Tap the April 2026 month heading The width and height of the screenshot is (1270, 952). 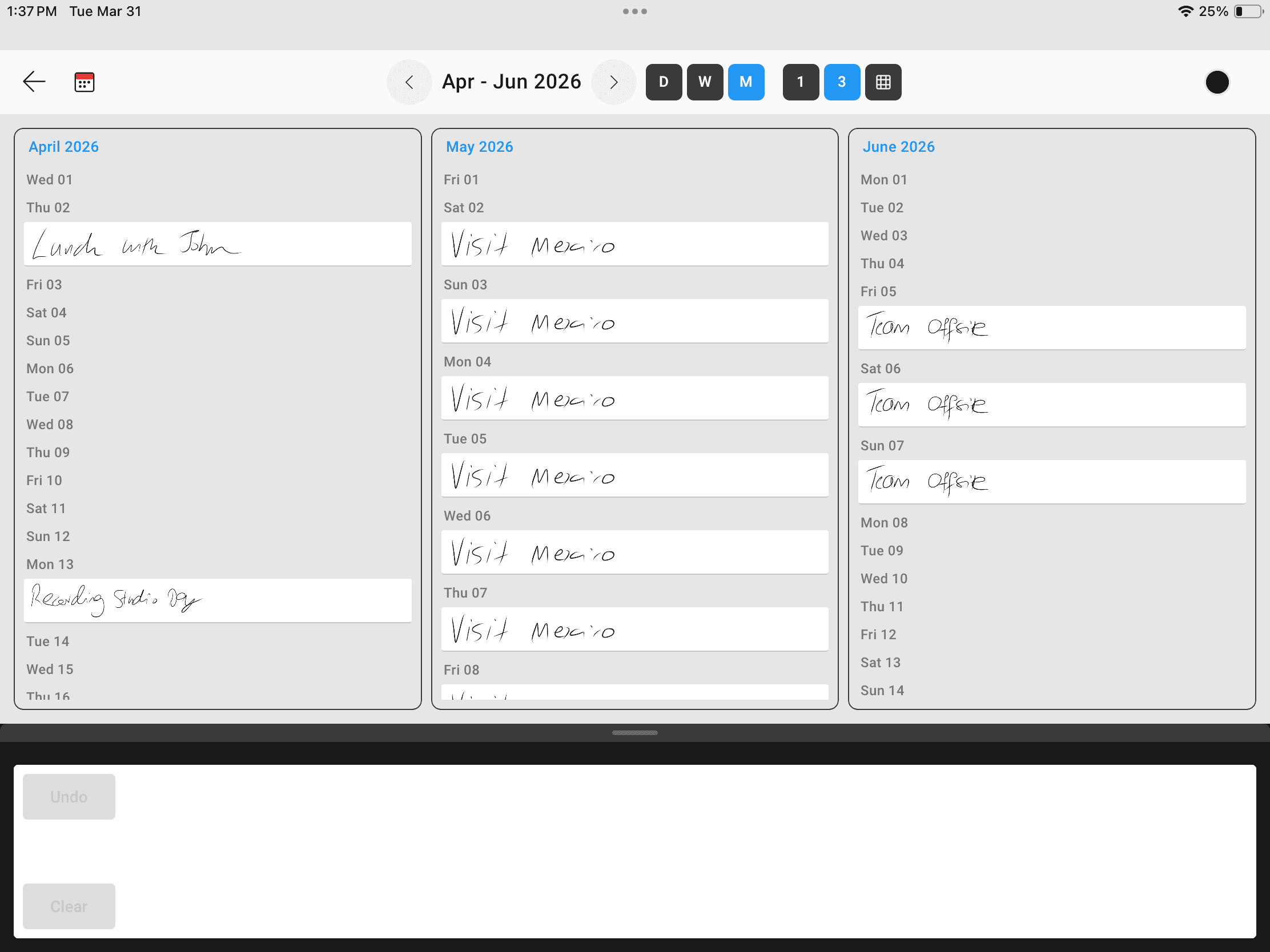tap(64, 147)
